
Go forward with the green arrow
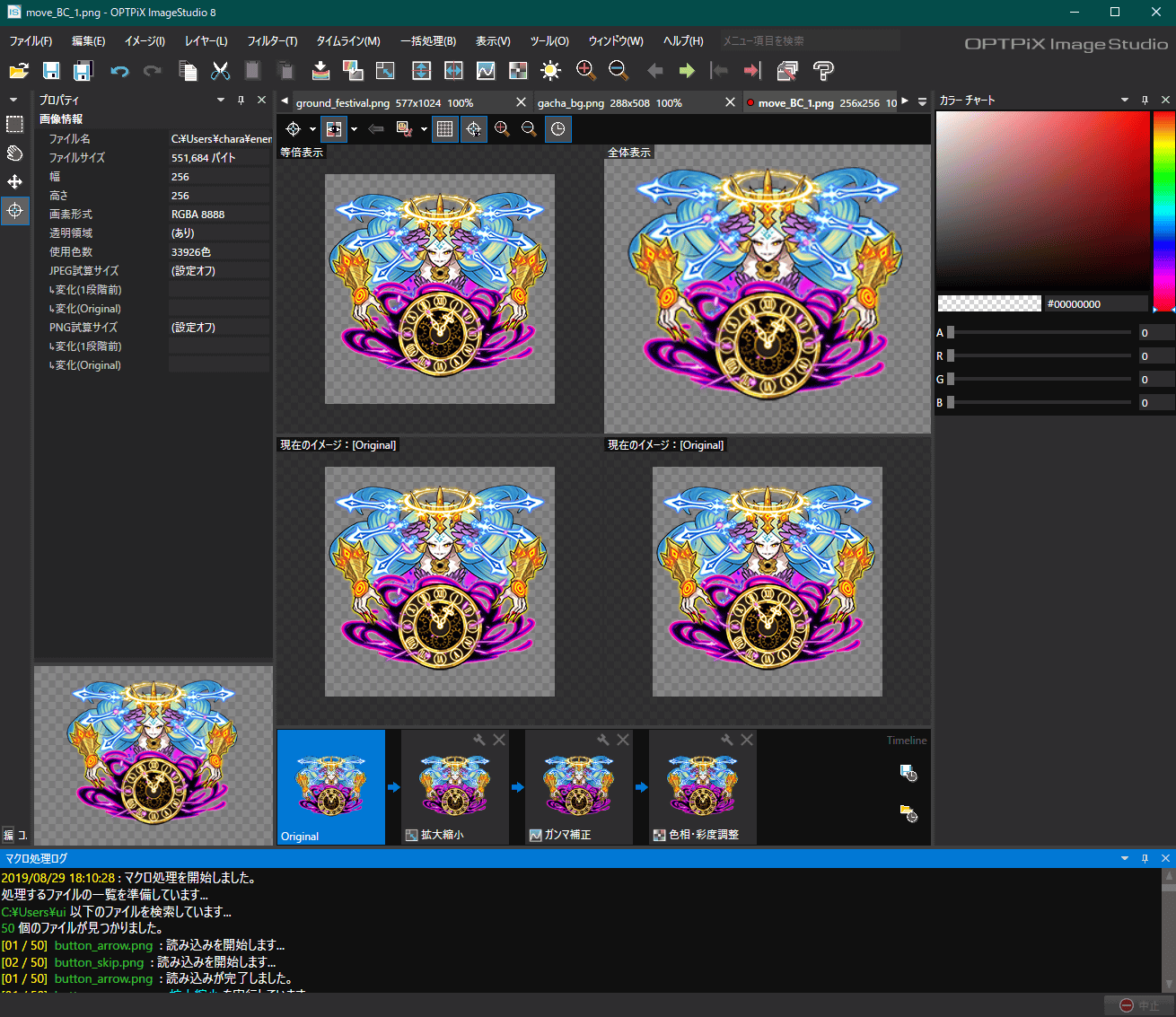tap(687, 71)
